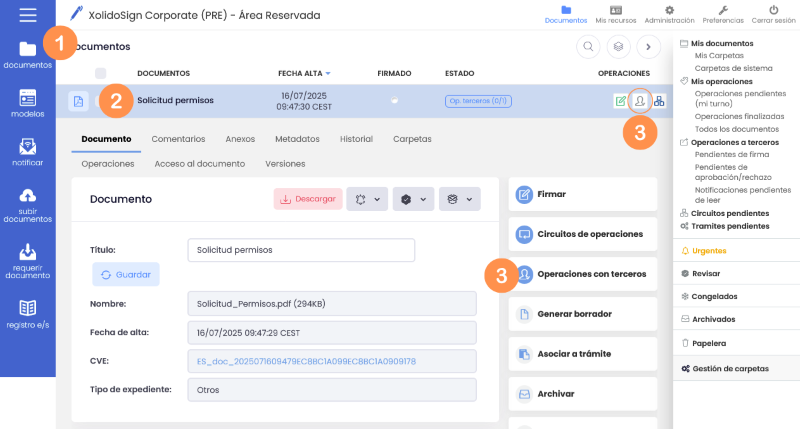
Task: Open Documentos folder in top bar
Action: click(x=566, y=15)
